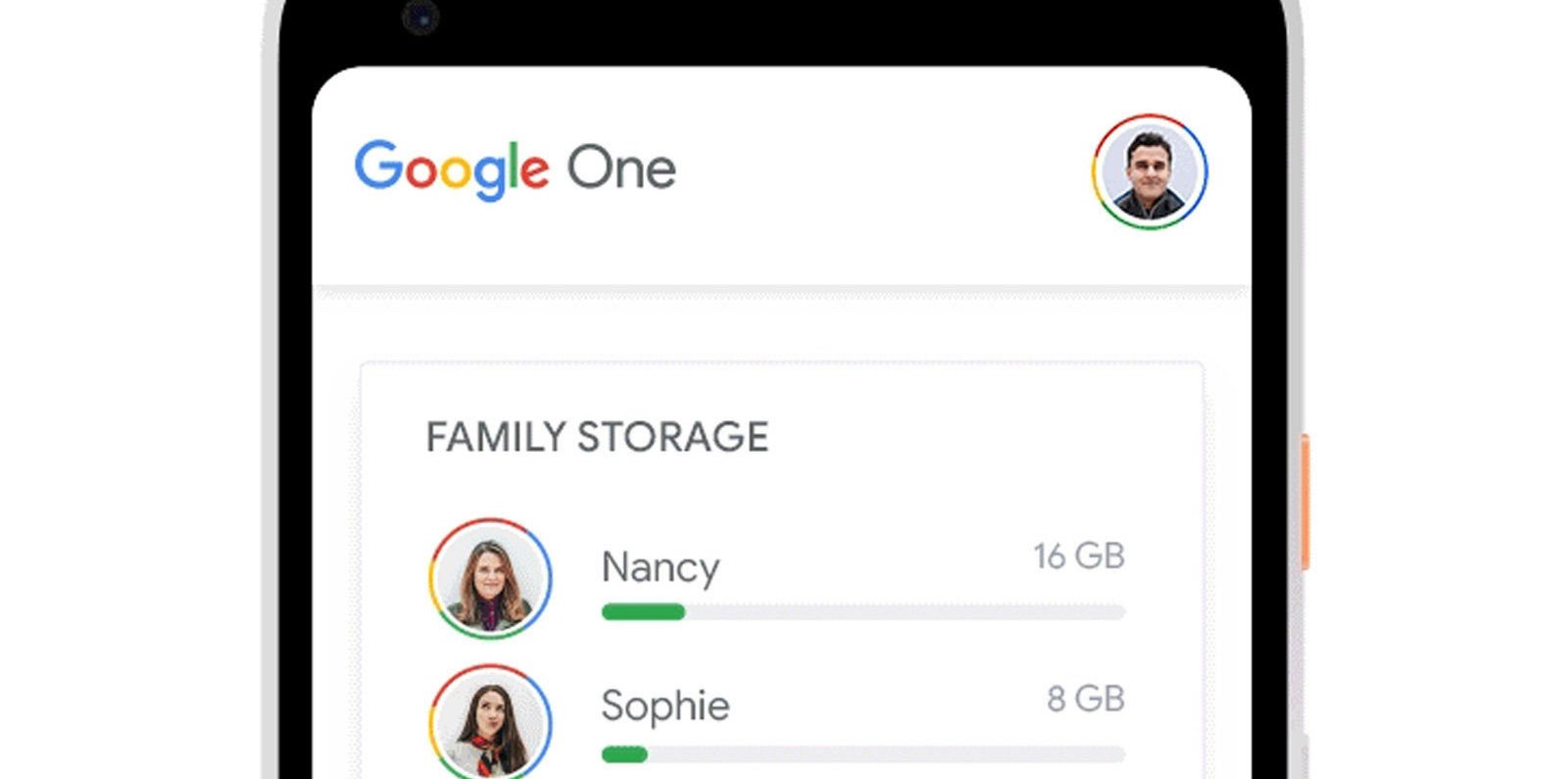Click green filled part of Sophie's storage bar
Image resolution: width=1568 pixels, height=779 pixels.
[624, 755]
